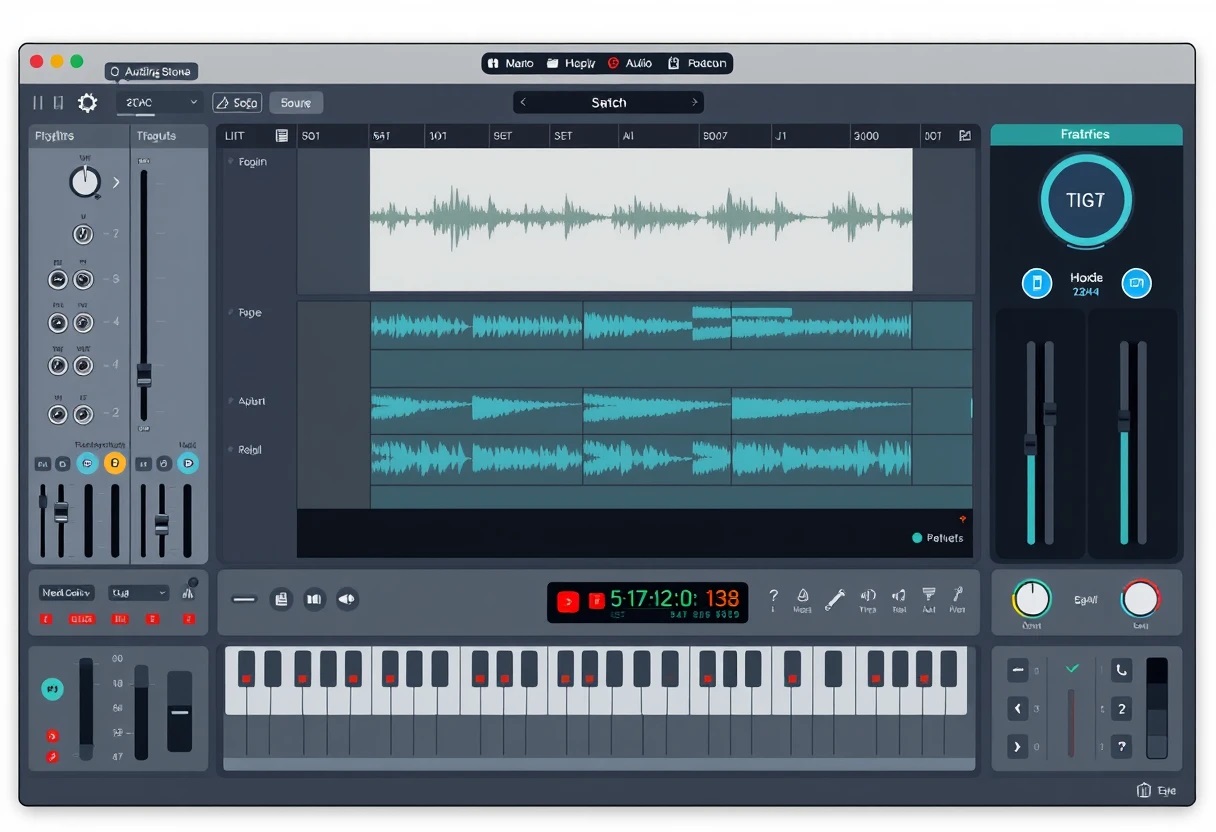This screenshot has height=832, width=1216.
Task: Click the Traguts volume fader handle
Action: point(144,375)
